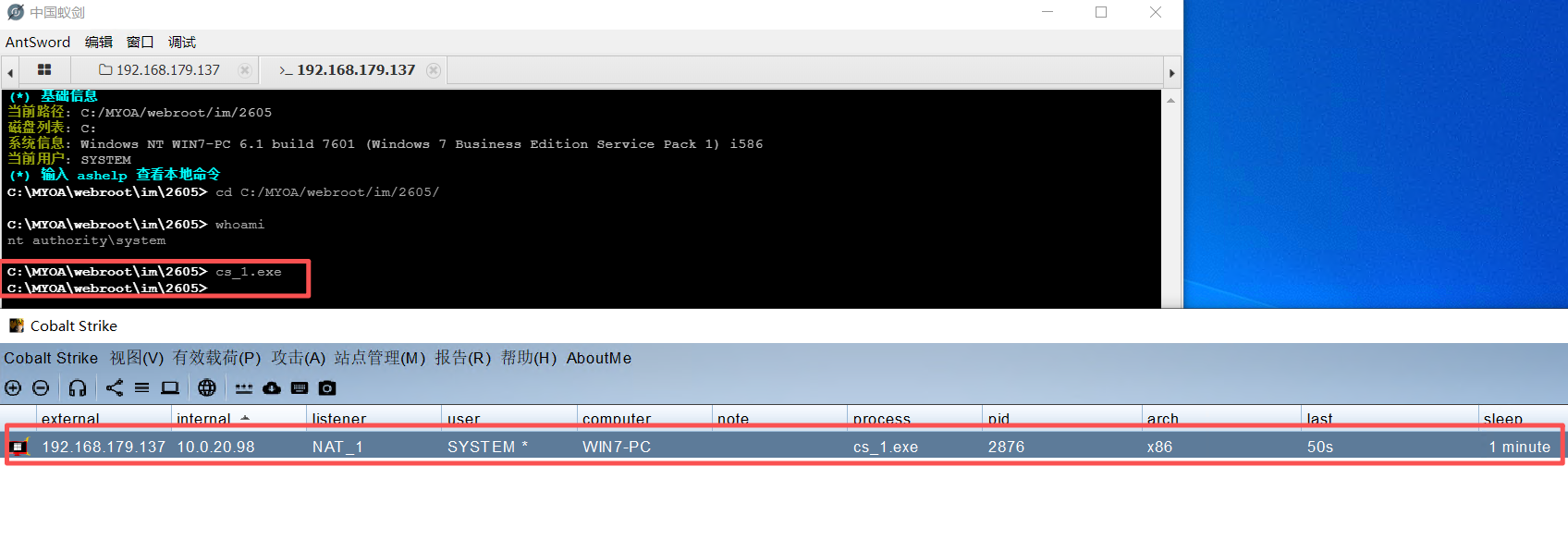Sort by the listener column header

pos(374,417)
